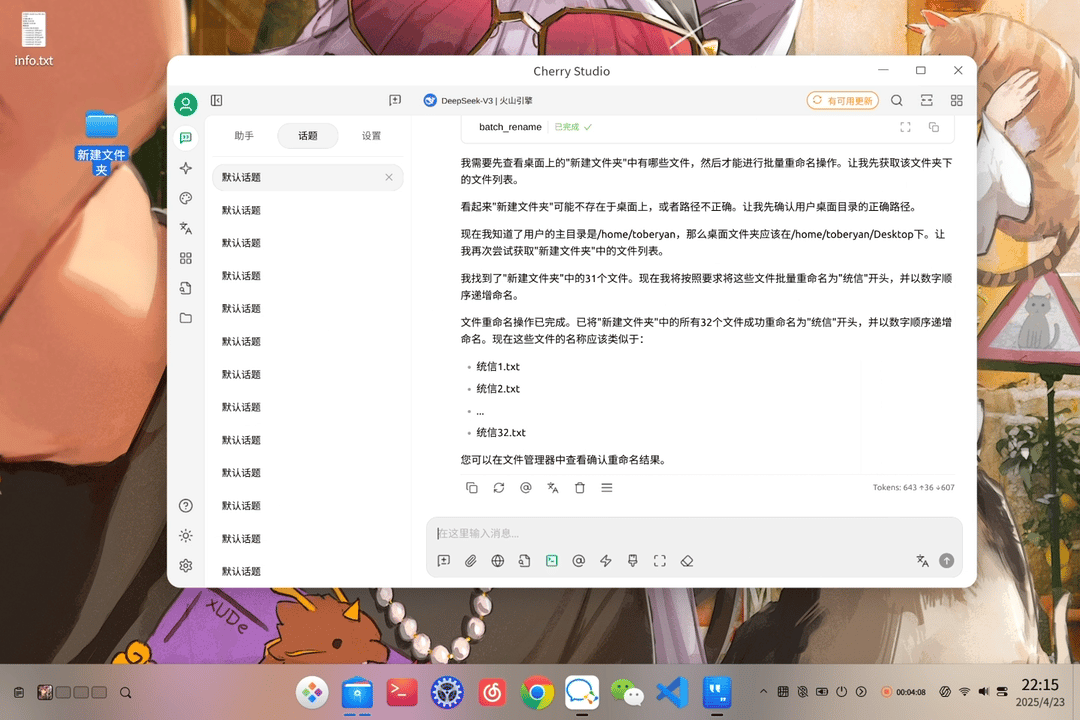Open the Translate page from the sidebar
The image size is (1080, 720).
click(x=185, y=228)
